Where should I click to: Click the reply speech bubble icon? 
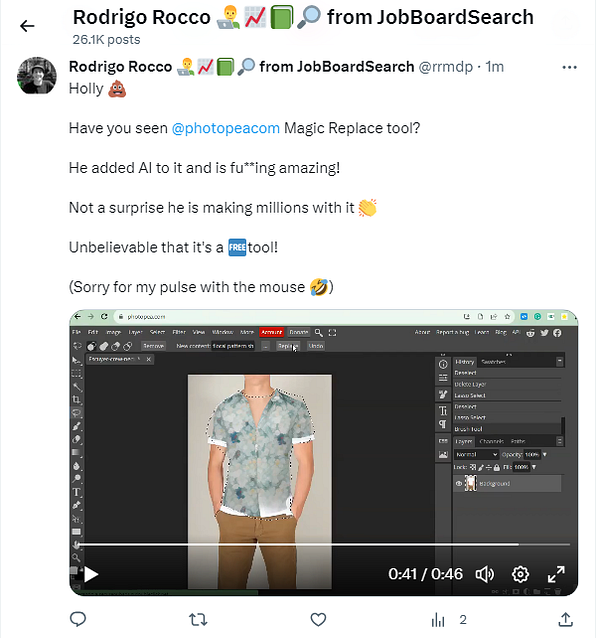point(79,620)
